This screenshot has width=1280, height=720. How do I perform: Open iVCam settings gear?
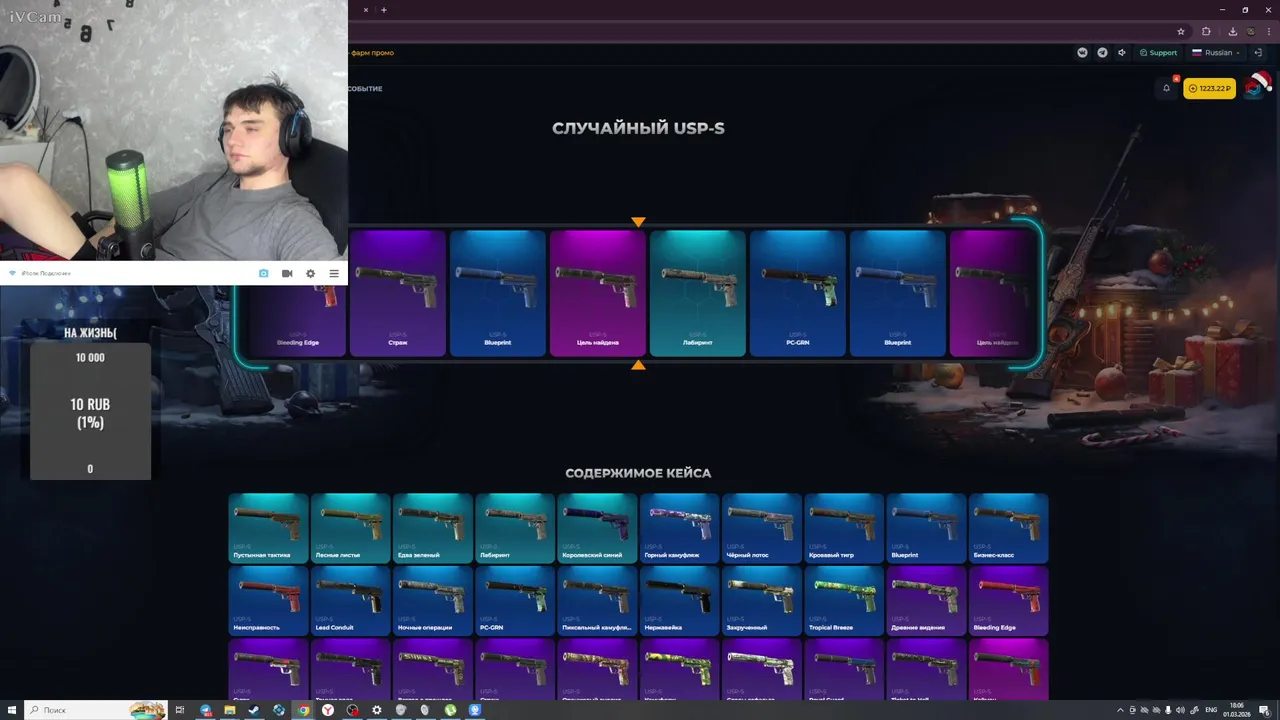pos(310,273)
